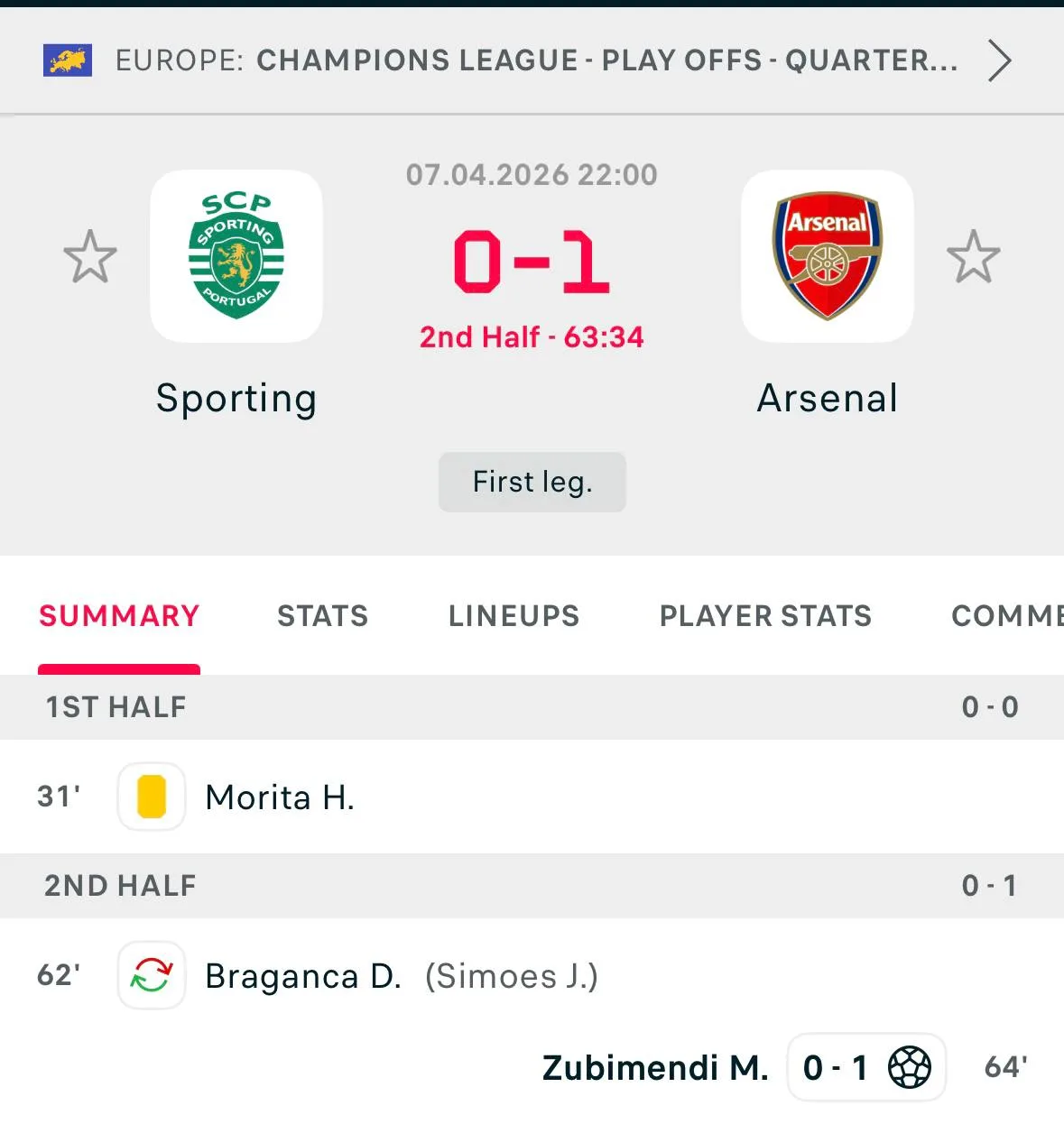Open Zubimendi M. goal scorer profile
The width and height of the screenshot is (1064, 1124).
pos(655,1067)
